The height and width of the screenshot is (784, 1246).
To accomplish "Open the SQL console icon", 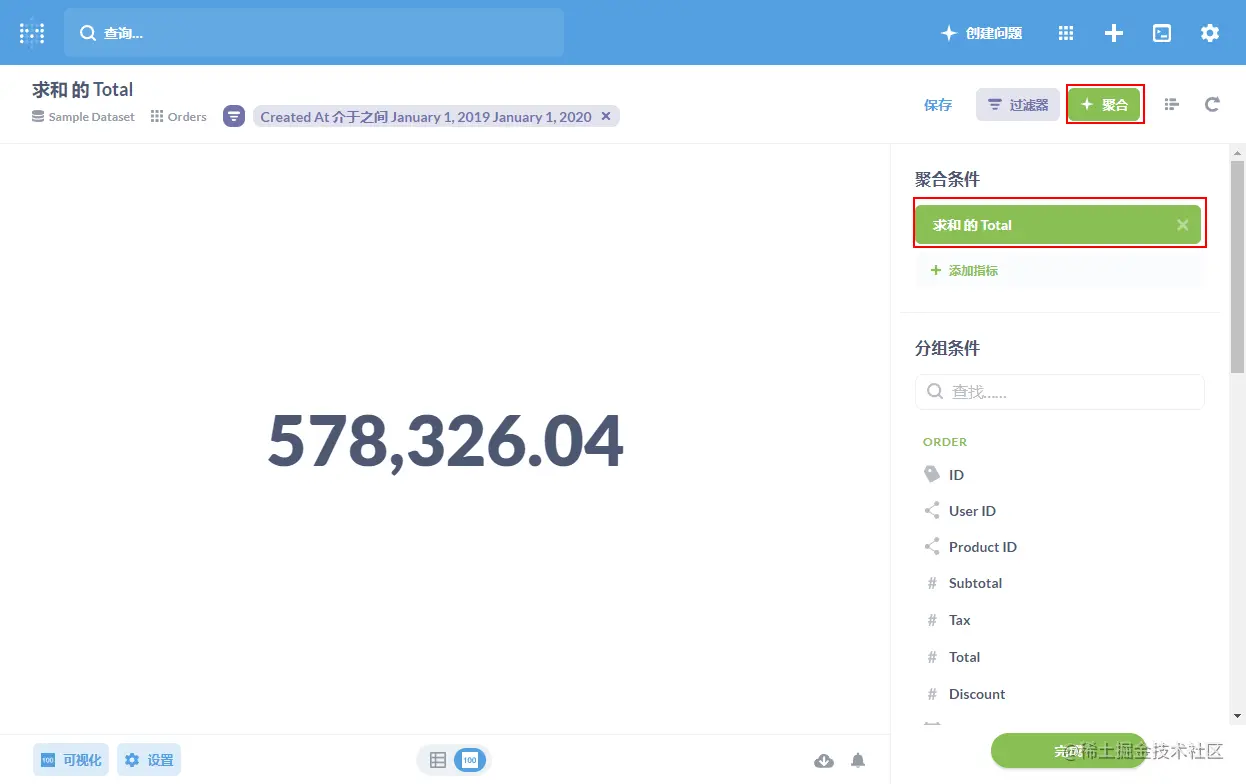I will [x=1162, y=33].
